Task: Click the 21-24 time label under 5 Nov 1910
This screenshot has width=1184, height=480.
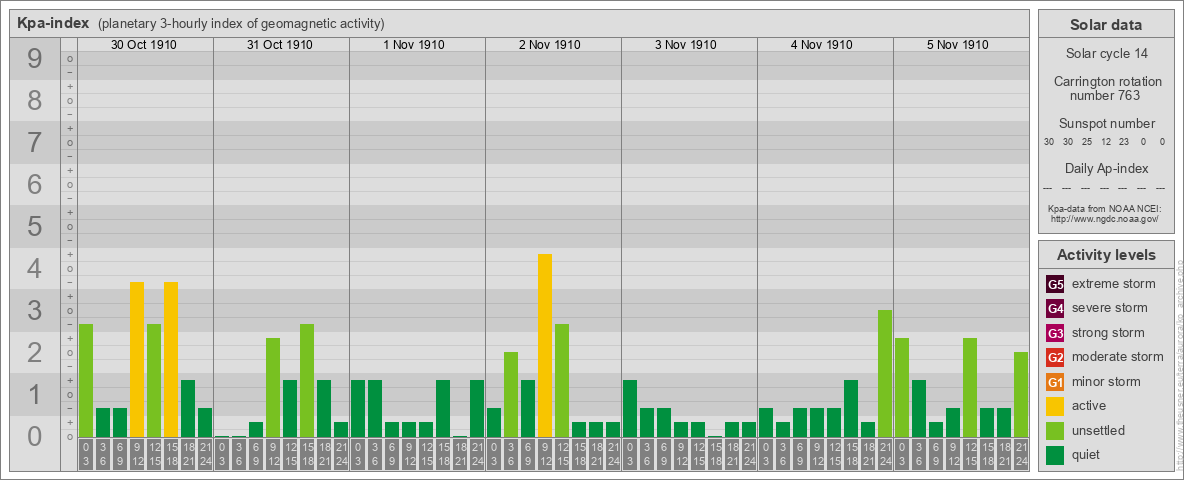Action: click(1020, 454)
